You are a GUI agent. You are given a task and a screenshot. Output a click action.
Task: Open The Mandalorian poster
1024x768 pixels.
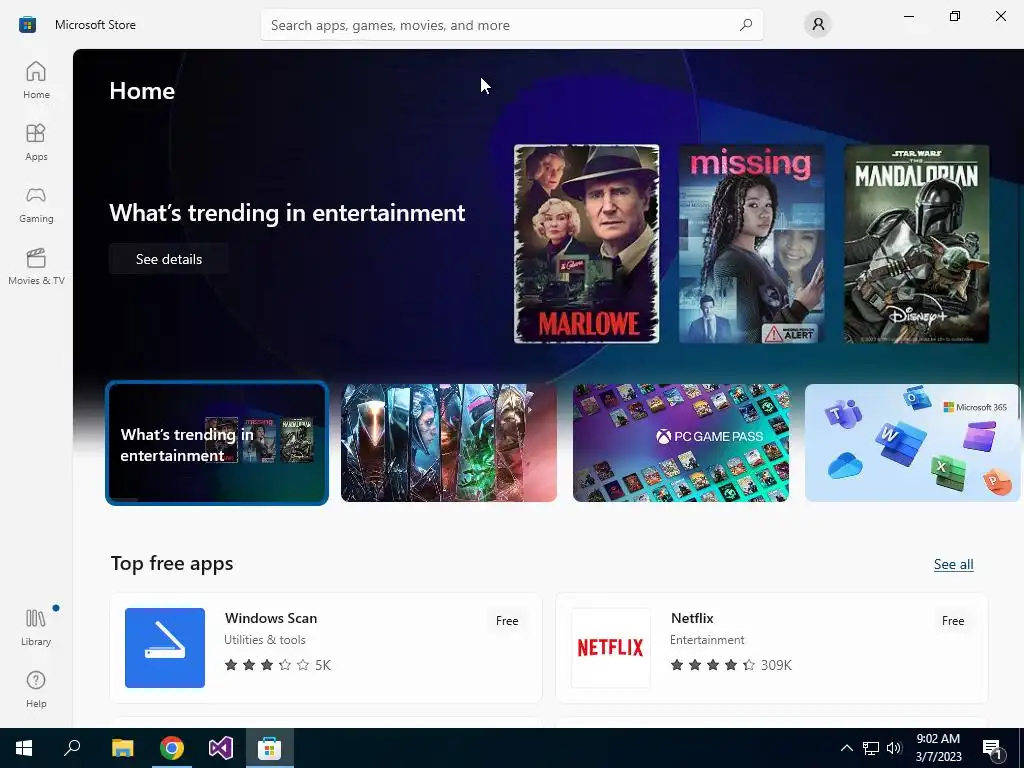pos(917,244)
